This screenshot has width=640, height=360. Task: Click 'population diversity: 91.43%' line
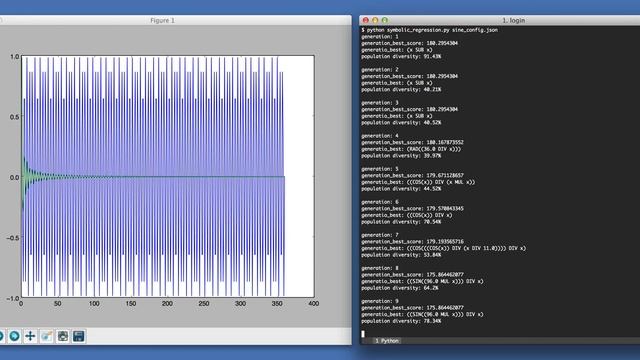coord(401,56)
